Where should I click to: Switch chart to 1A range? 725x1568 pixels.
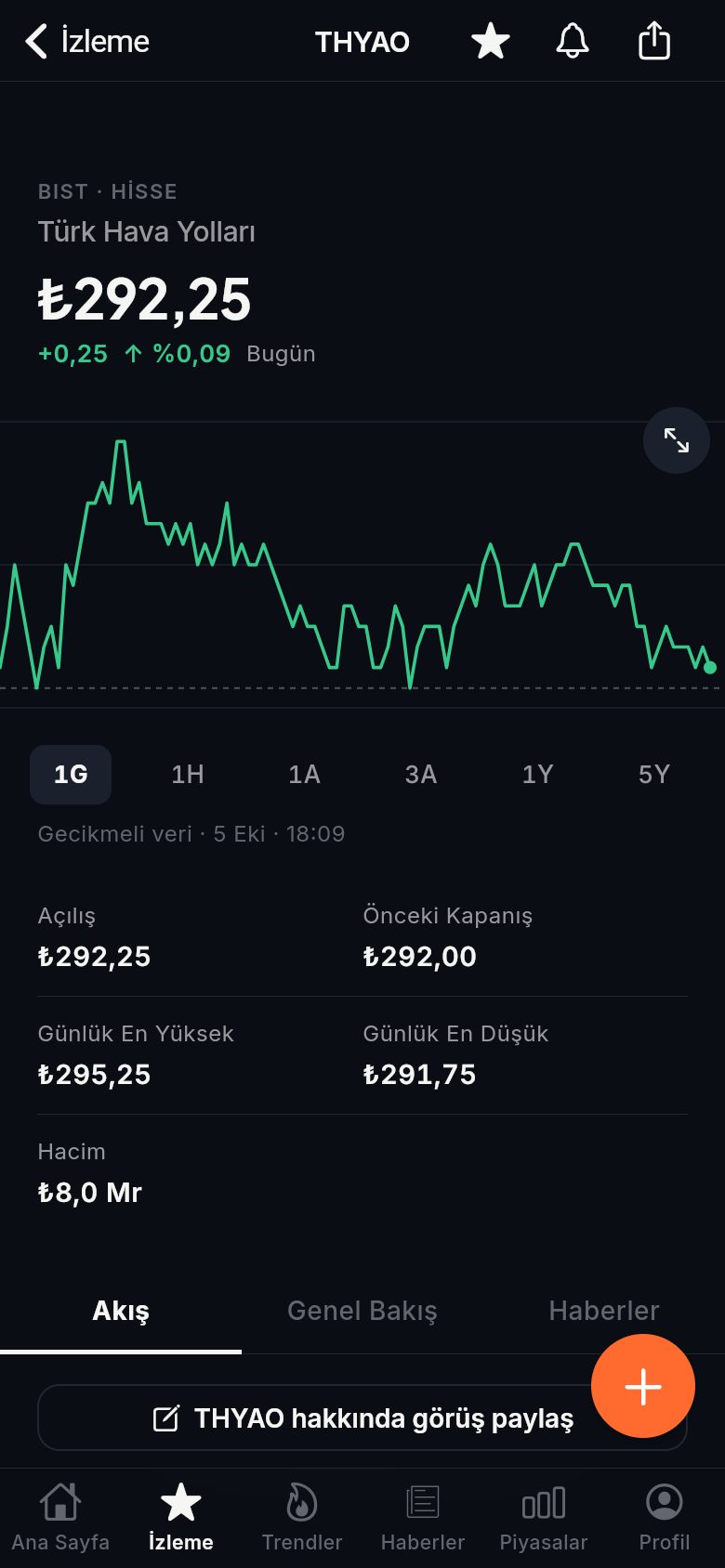pyautogui.click(x=304, y=775)
